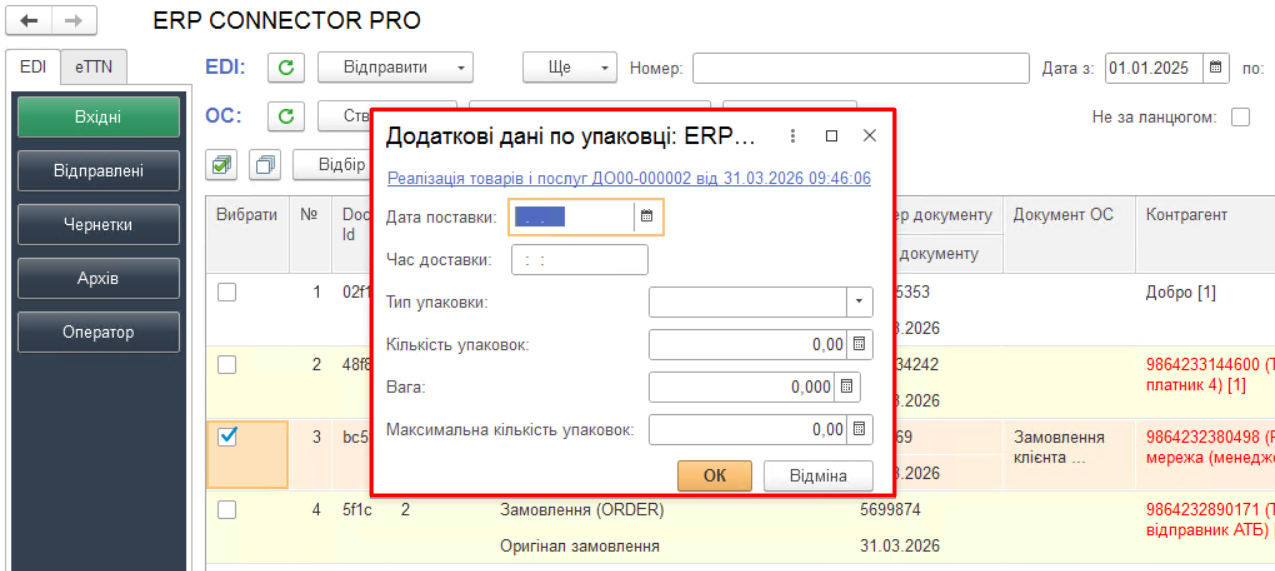This screenshot has height=571, width=1275.
Task: Expand the Тип упаковки dropdown
Action: point(859,302)
